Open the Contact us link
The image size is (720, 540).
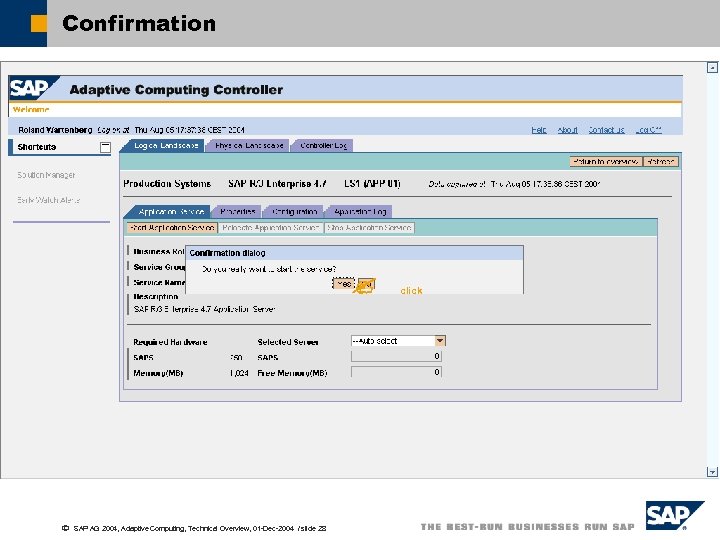coord(606,130)
